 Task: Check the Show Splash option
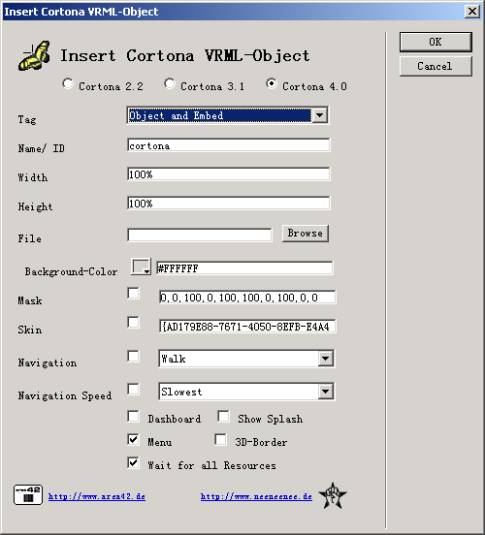tap(223, 416)
